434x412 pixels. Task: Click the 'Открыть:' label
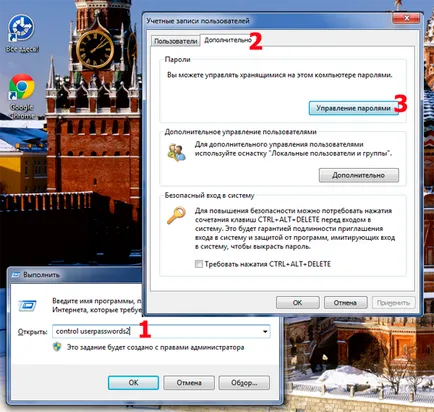pyautogui.click(x=32, y=332)
